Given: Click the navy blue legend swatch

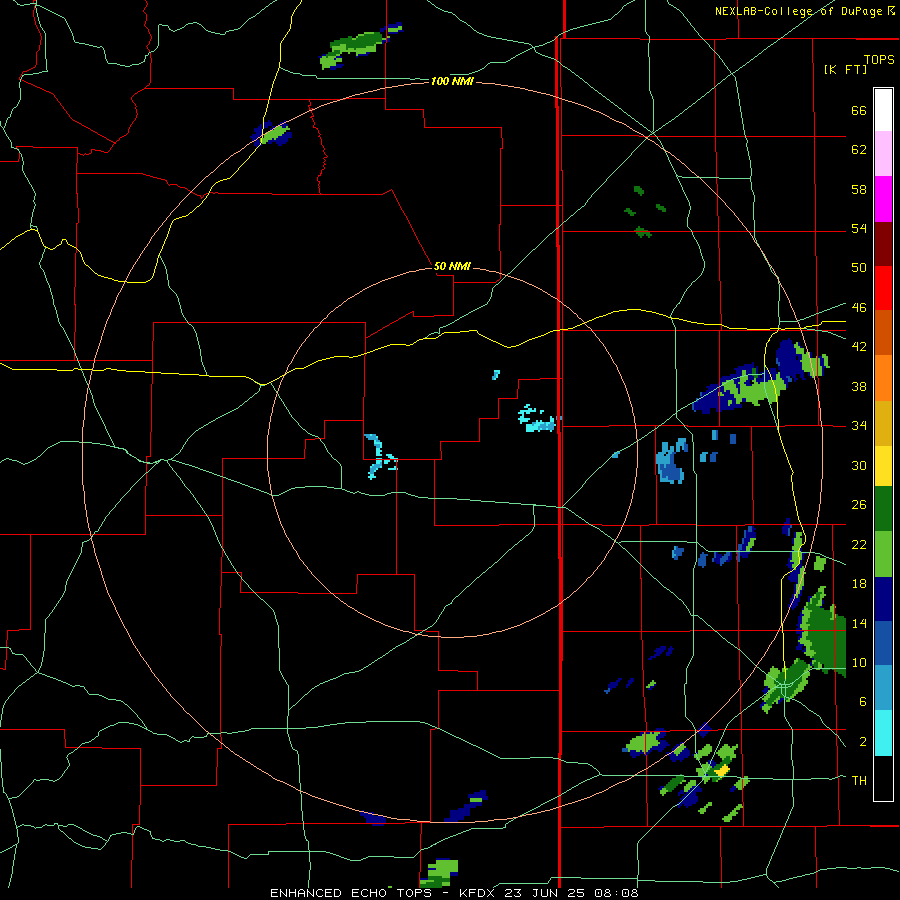Looking at the screenshot, I should click(x=883, y=599).
